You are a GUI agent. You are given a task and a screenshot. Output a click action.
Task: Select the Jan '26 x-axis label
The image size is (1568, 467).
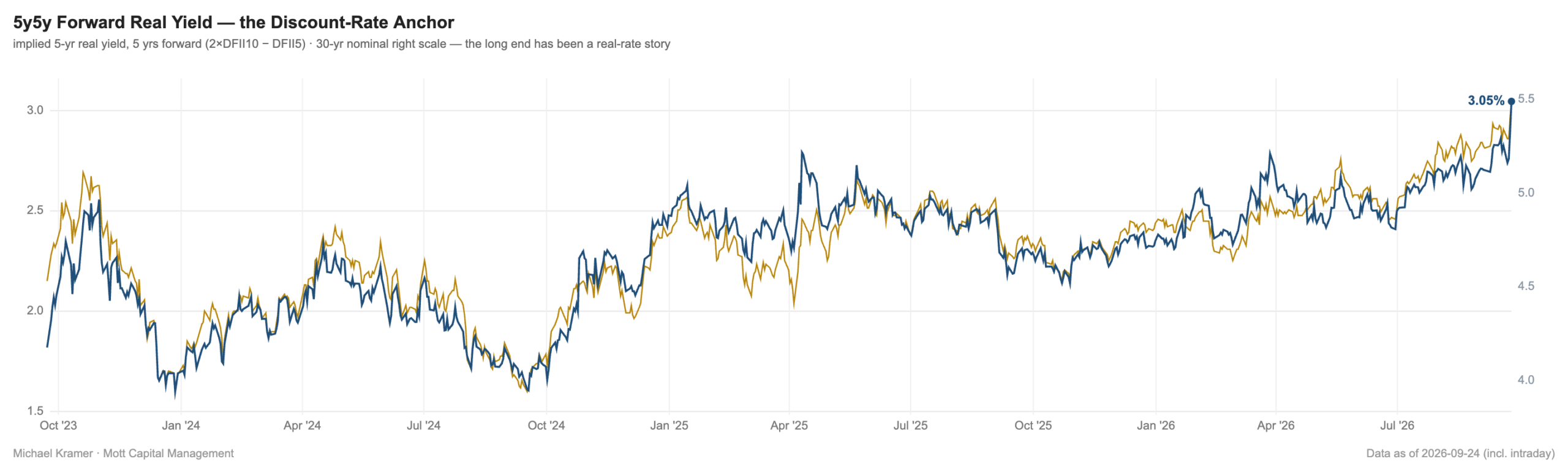coord(1156,425)
